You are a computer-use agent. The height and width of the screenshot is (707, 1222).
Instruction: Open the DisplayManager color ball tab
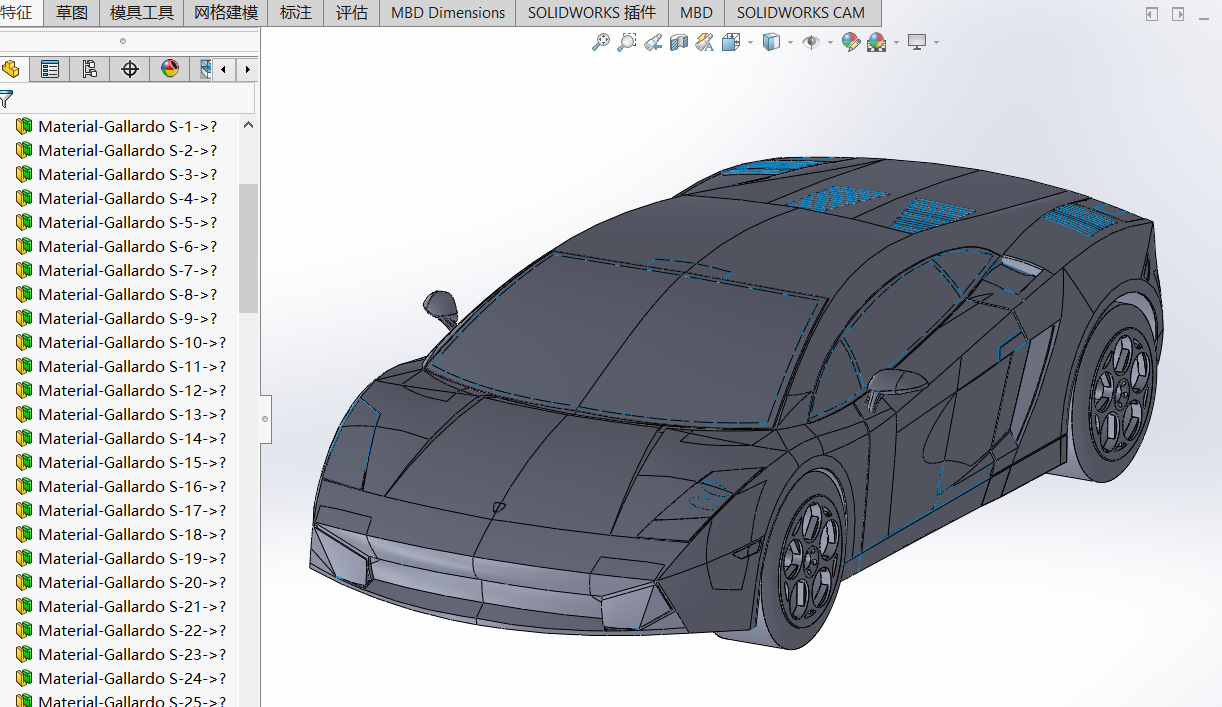[x=169, y=69]
